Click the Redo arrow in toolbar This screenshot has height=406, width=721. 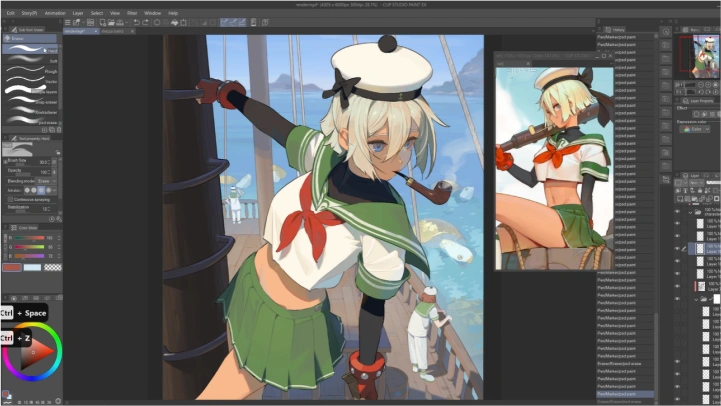click(x=145, y=22)
